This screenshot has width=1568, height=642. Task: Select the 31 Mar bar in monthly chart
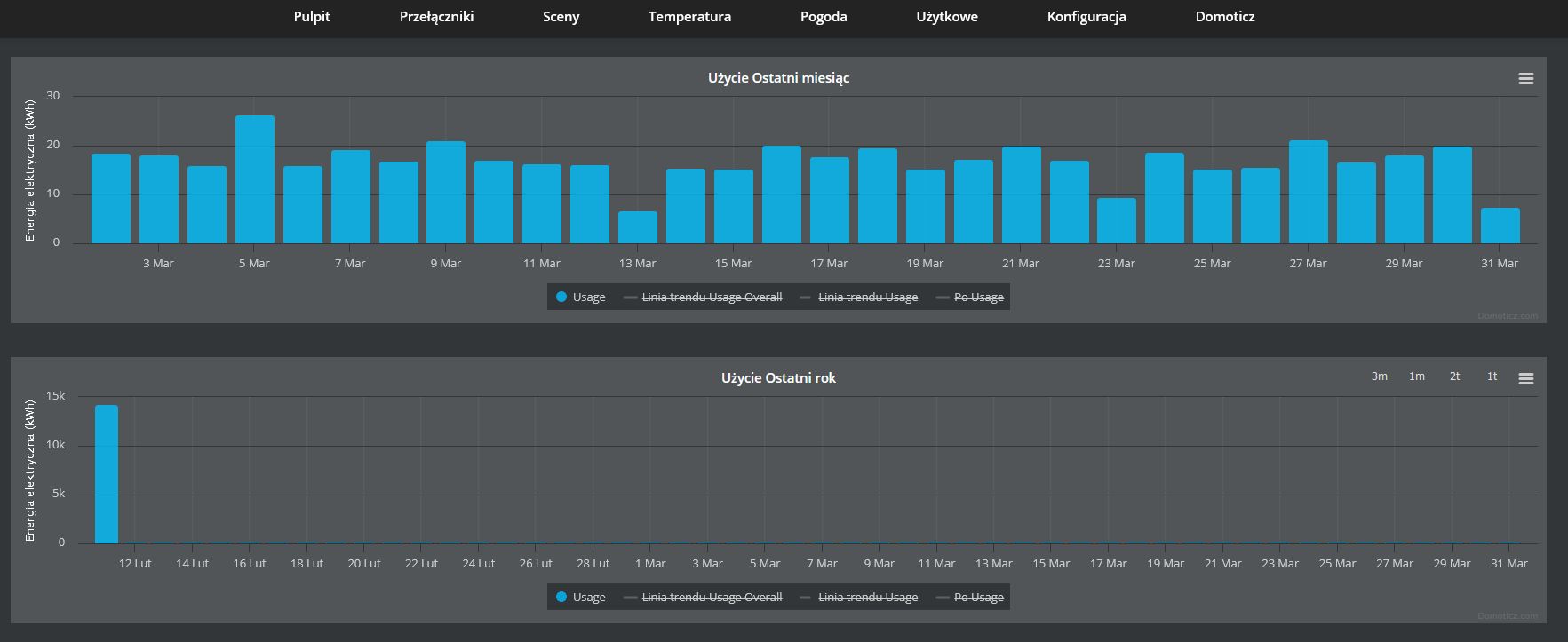(x=1500, y=226)
